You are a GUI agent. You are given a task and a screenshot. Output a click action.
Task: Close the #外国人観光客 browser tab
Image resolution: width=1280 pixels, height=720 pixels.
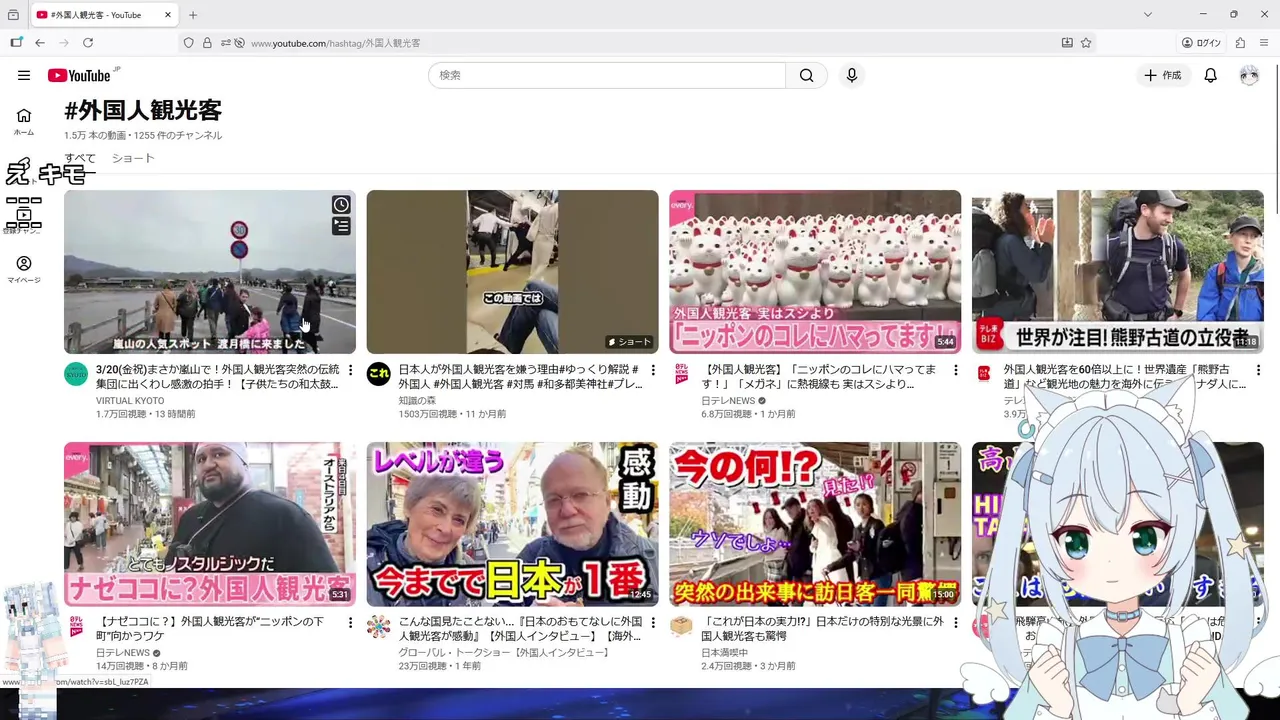[x=167, y=15]
